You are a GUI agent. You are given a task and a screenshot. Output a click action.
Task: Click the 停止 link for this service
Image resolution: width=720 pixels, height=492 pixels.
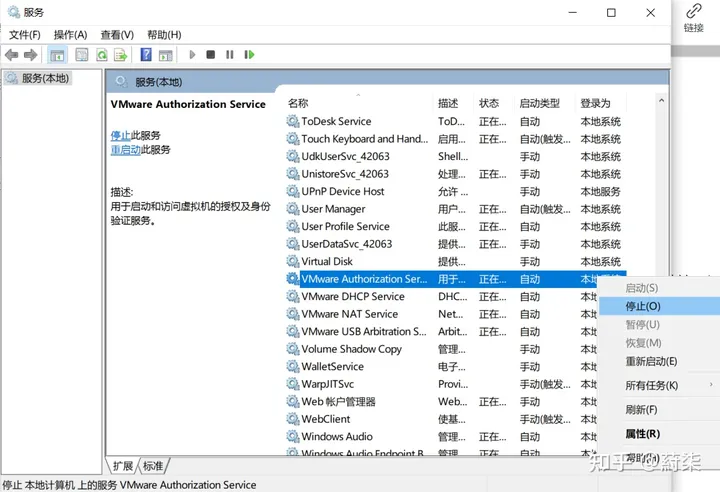(120, 136)
